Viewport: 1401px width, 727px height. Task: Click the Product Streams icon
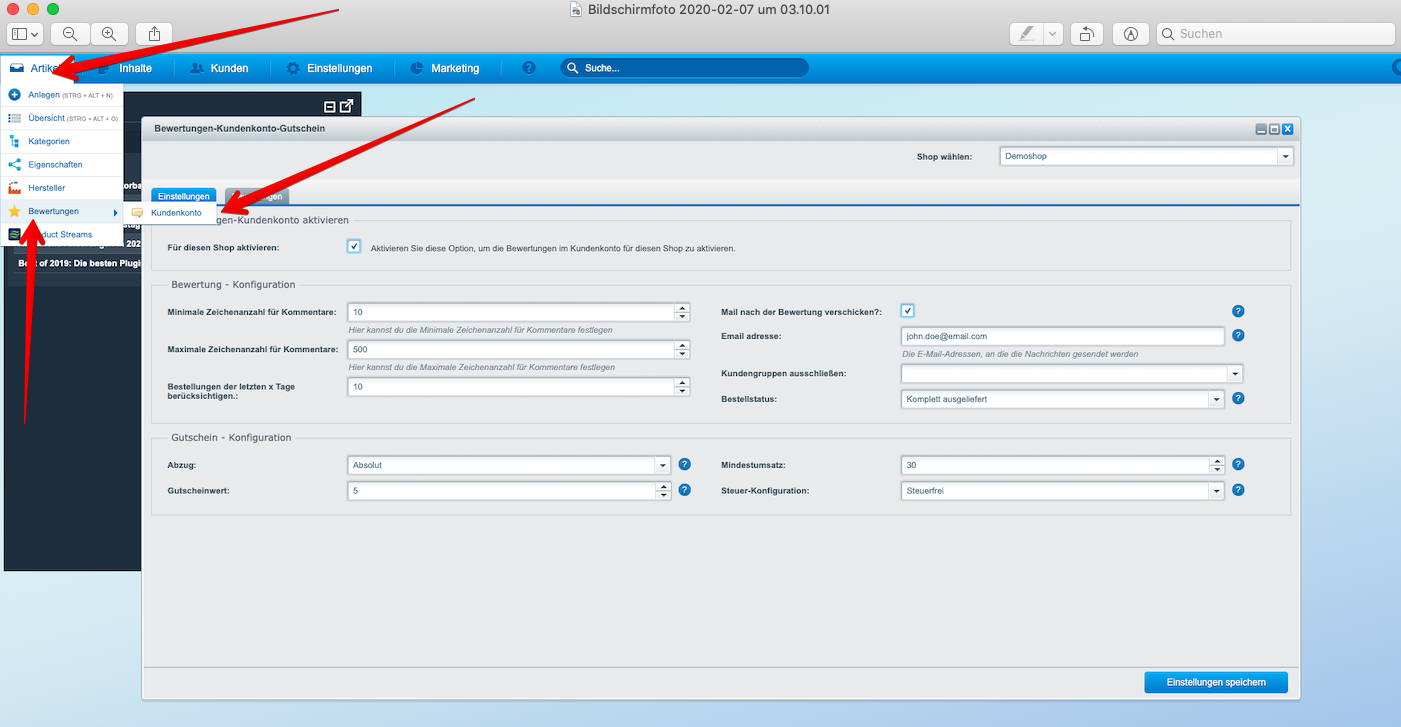click(x=14, y=234)
